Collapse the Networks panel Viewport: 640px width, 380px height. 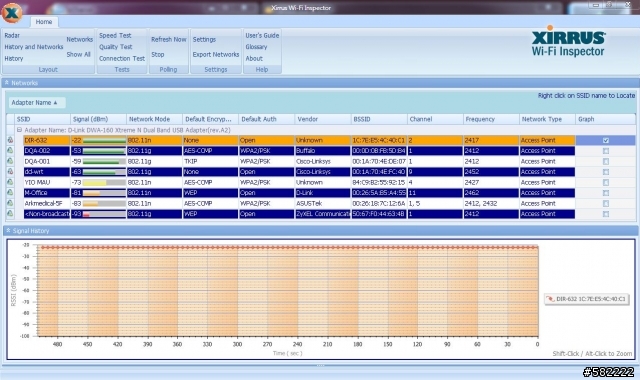pos(7,82)
